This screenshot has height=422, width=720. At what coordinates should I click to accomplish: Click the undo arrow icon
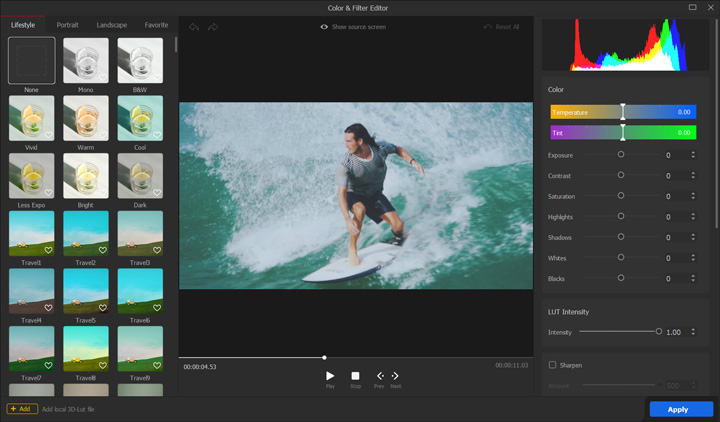point(194,27)
